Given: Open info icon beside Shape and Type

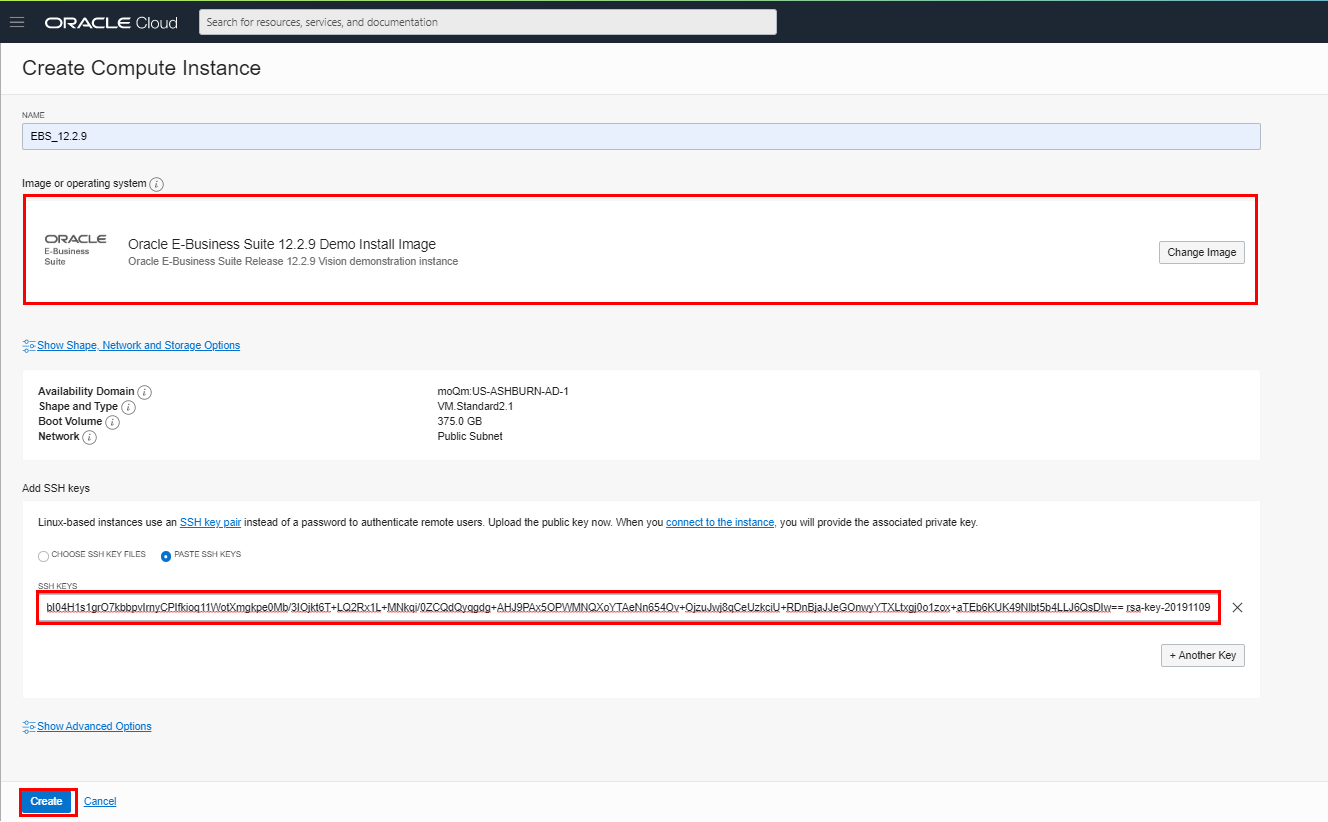Looking at the screenshot, I should point(128,407).
